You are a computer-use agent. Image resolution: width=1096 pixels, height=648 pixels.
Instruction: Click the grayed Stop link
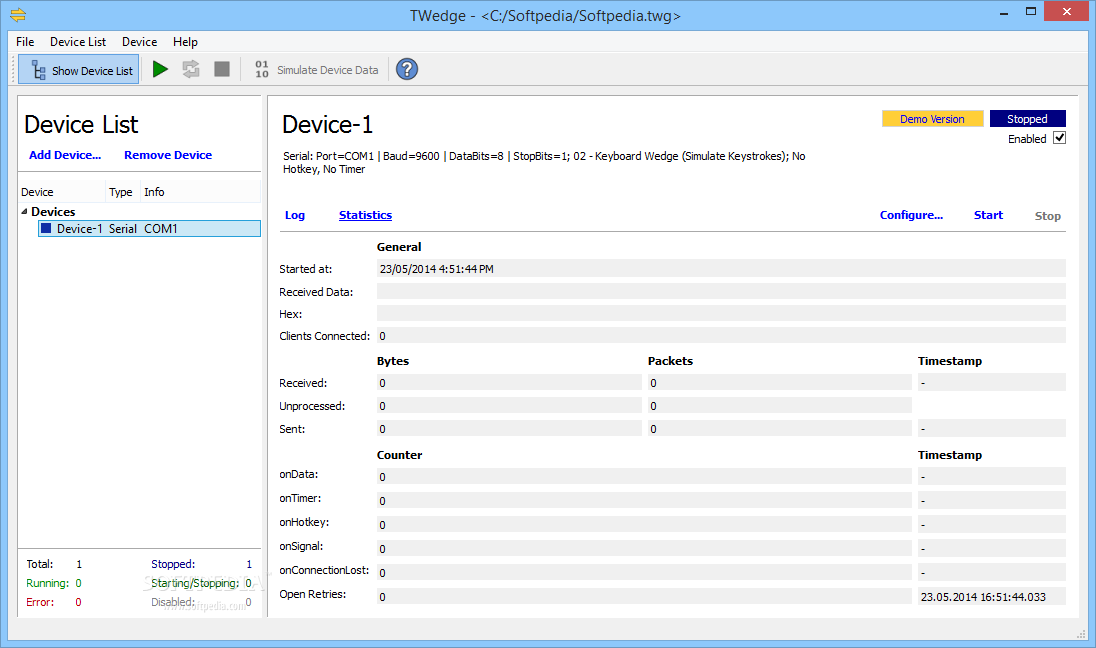(x=1047, y=216)
